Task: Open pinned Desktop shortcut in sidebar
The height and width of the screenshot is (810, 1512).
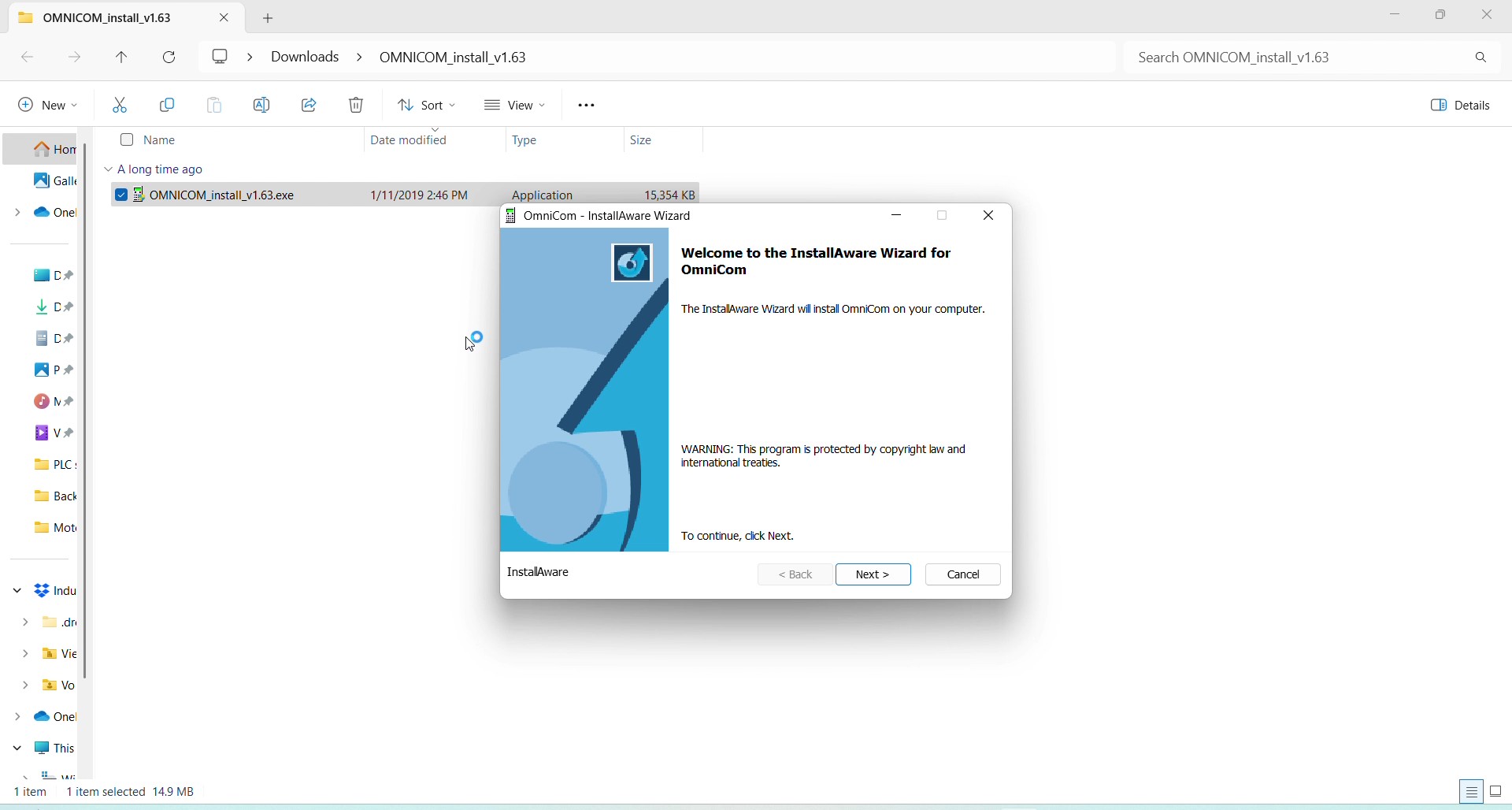Action: (54, 276)
